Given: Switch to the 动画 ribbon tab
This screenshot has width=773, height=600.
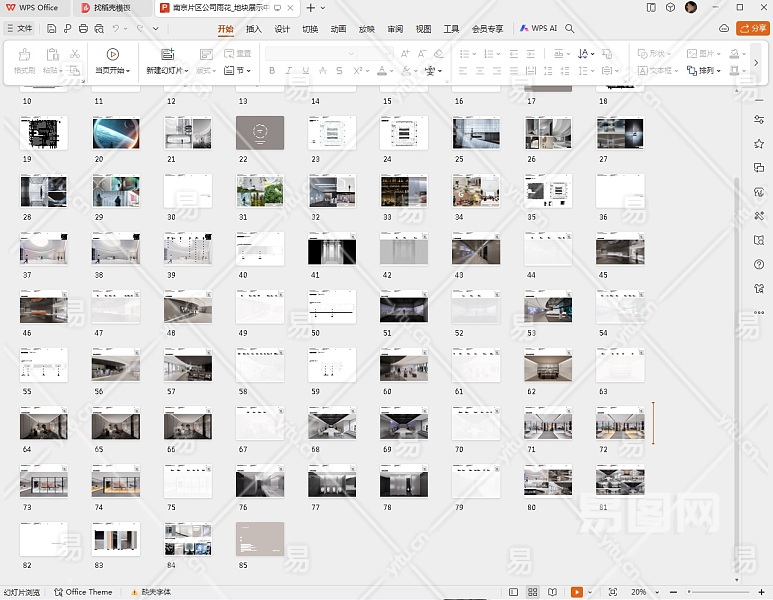Looking at the screenshot, I should tap(338, 29).
